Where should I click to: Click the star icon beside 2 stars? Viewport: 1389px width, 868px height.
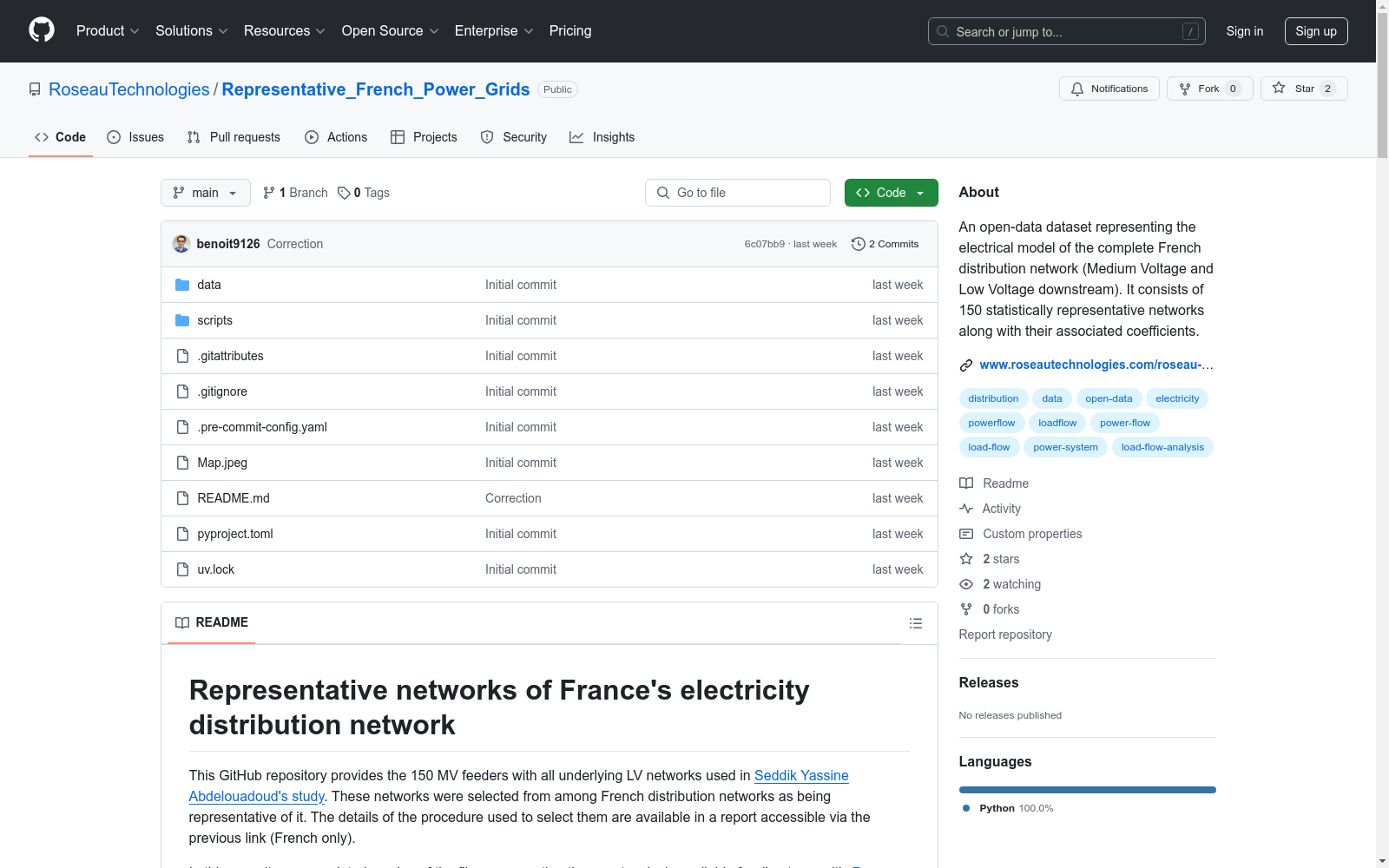coord(966,559)
